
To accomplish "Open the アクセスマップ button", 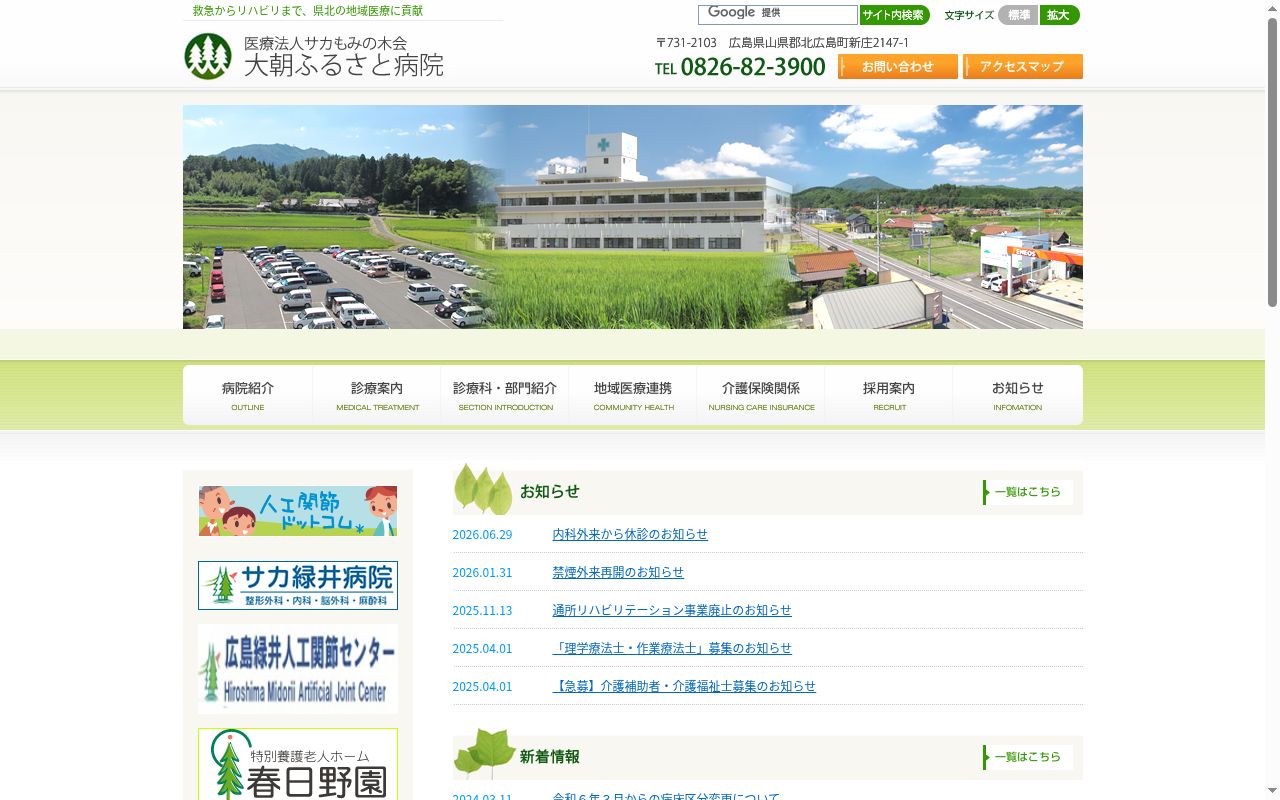I will click(x=1022, y=67).
